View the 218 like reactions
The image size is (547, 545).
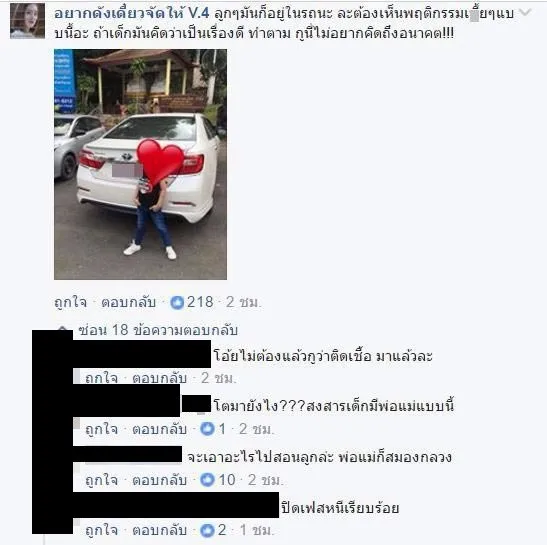tap(192, 302)
